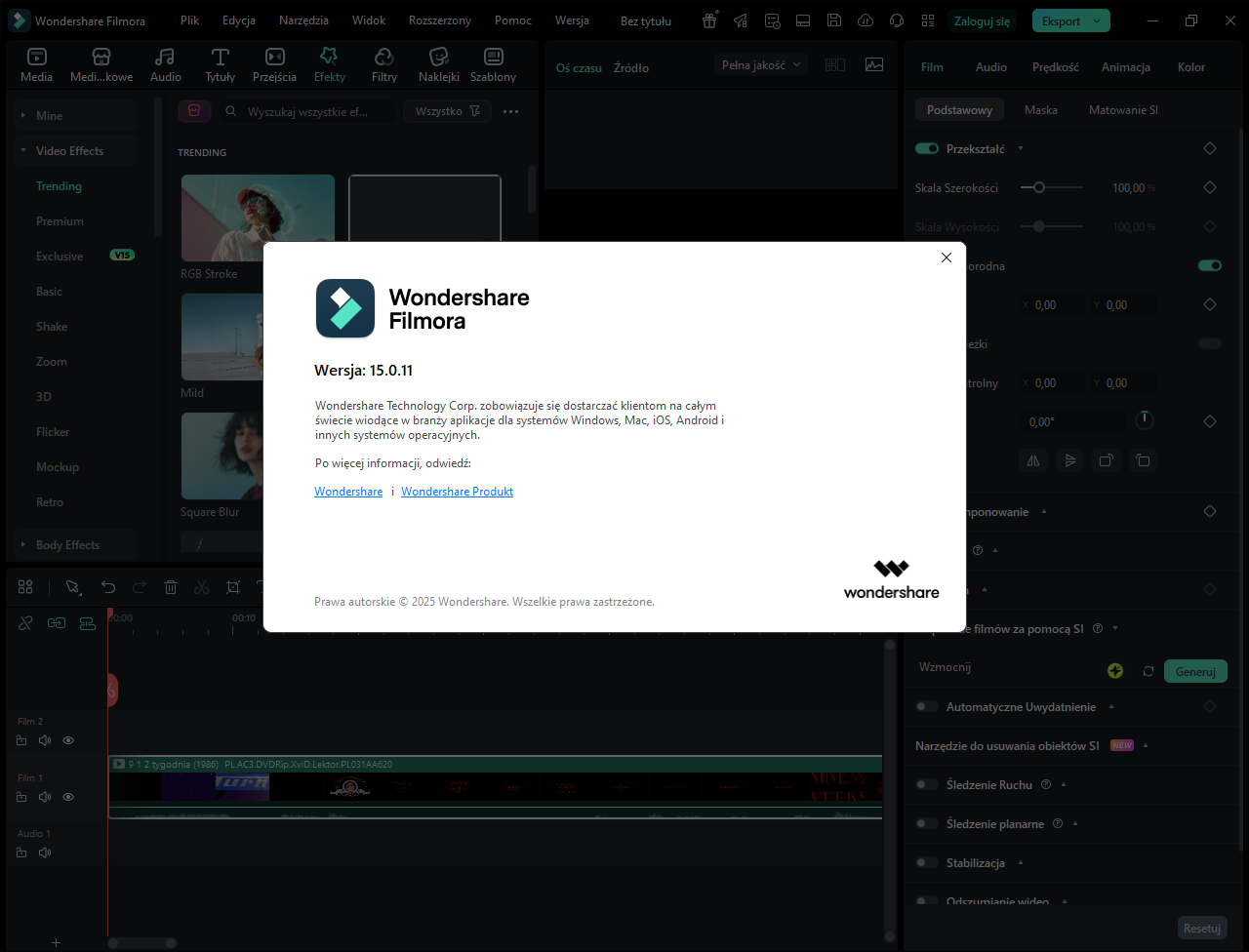
Task: Lock the Film 2 track
Action: (21, 740)
